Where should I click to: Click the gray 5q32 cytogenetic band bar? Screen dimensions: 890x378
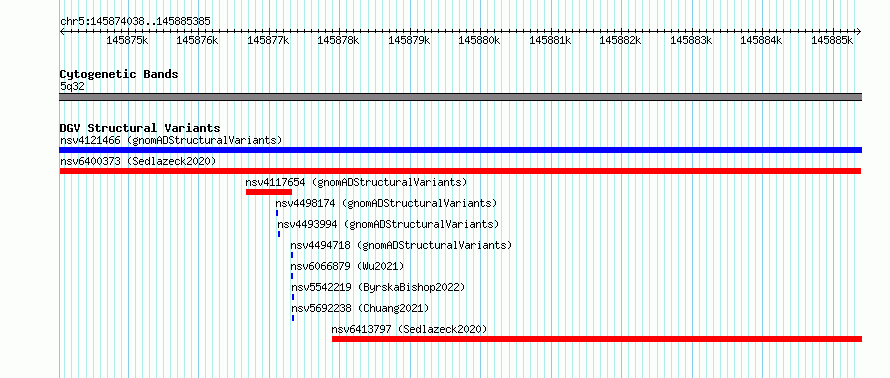pos(460,97)
